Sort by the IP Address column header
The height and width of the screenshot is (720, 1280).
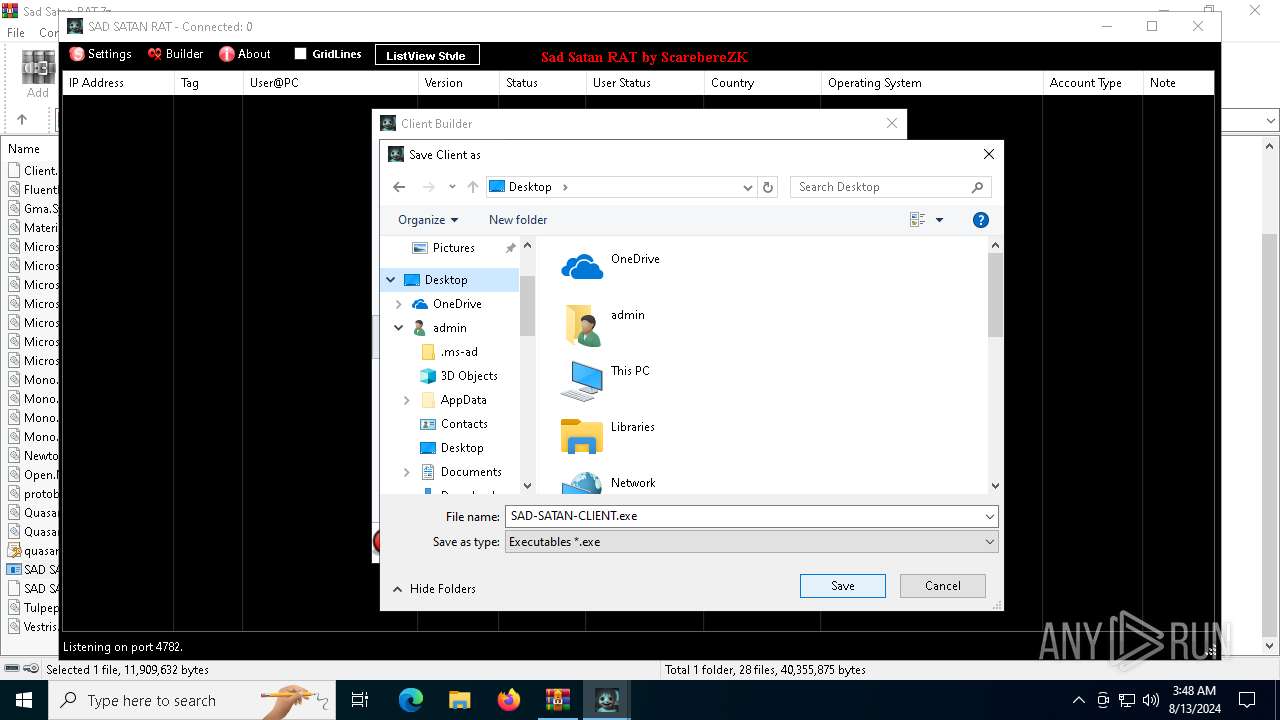coord(118,83)
